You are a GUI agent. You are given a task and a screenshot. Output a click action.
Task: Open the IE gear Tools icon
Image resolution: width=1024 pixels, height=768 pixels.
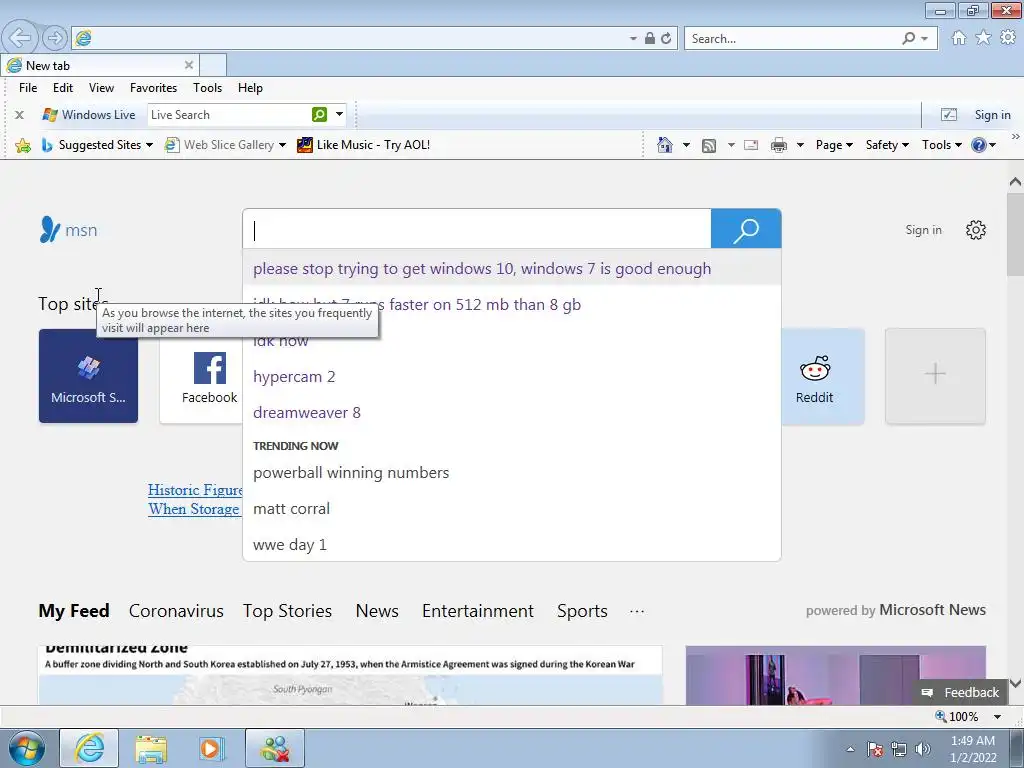1008,38
